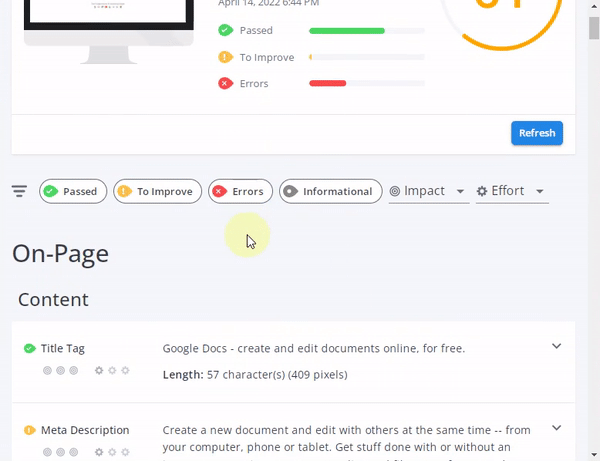This screenshot has height=461, width=600.
Task: Click the orange To Improve summary icon
Action: 225,57
